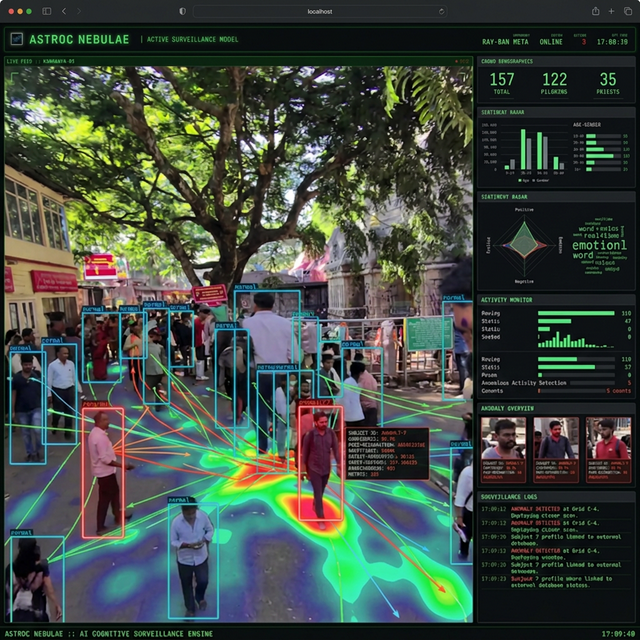Open a new tab with the plus icon
Screen dimensions: 640x640
coord(611,11)
